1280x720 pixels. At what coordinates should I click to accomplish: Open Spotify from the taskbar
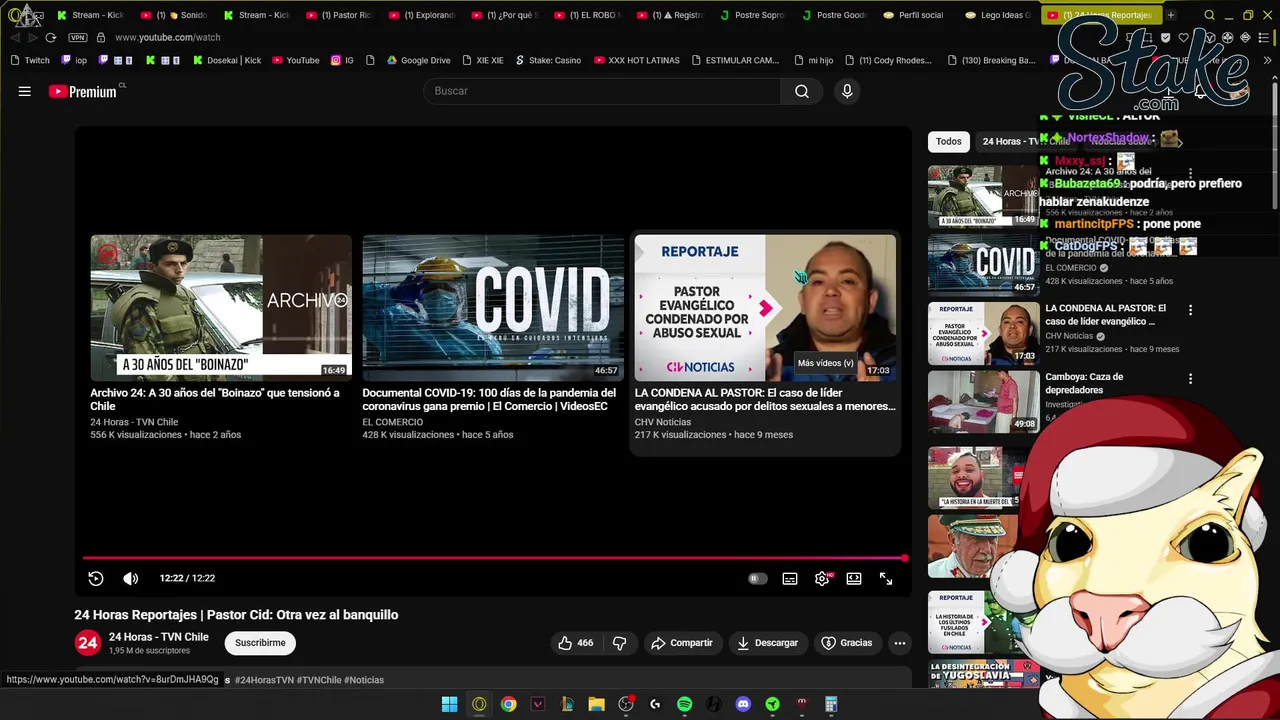tap(684, 704)
